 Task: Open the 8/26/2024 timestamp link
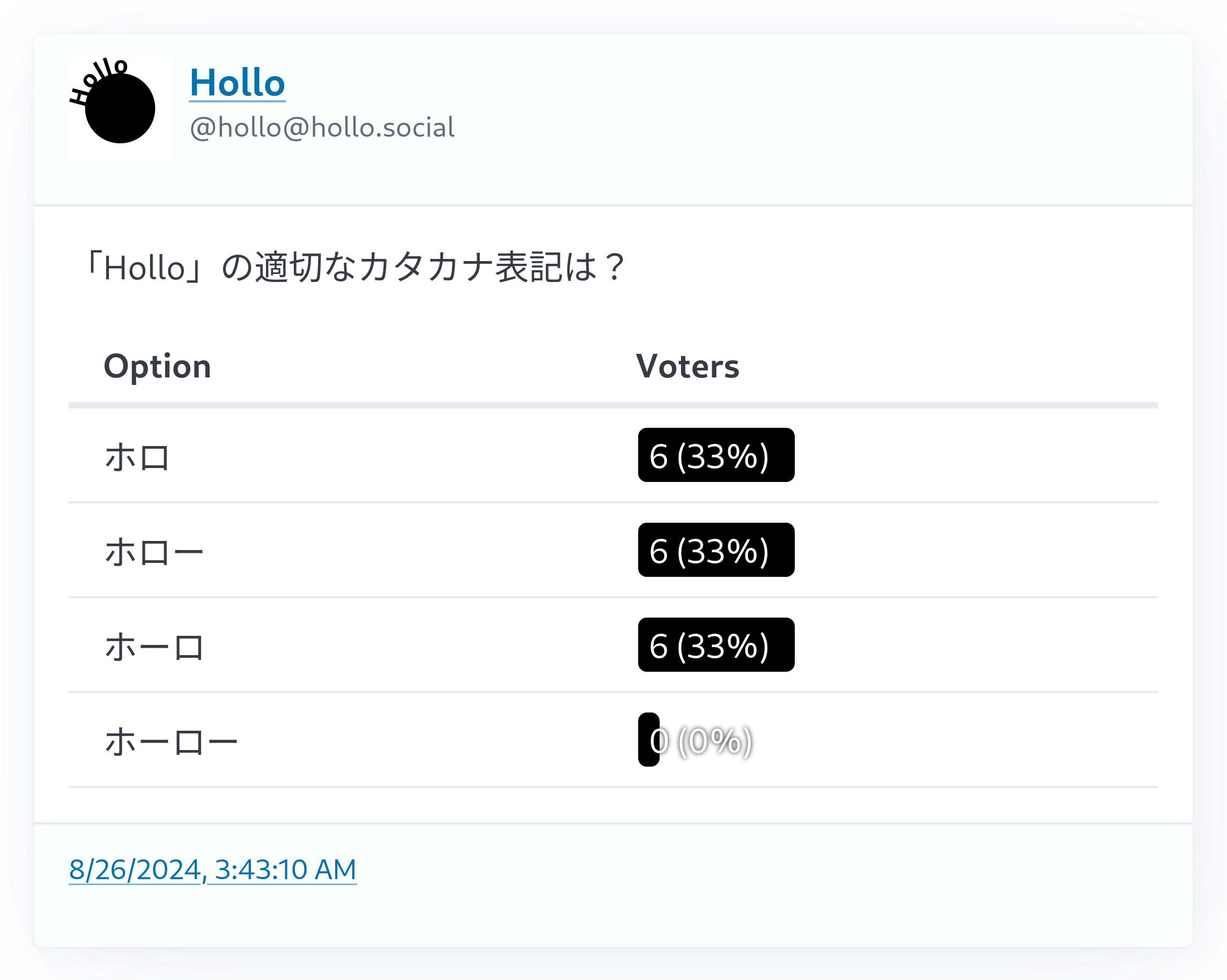click(213, 870)
